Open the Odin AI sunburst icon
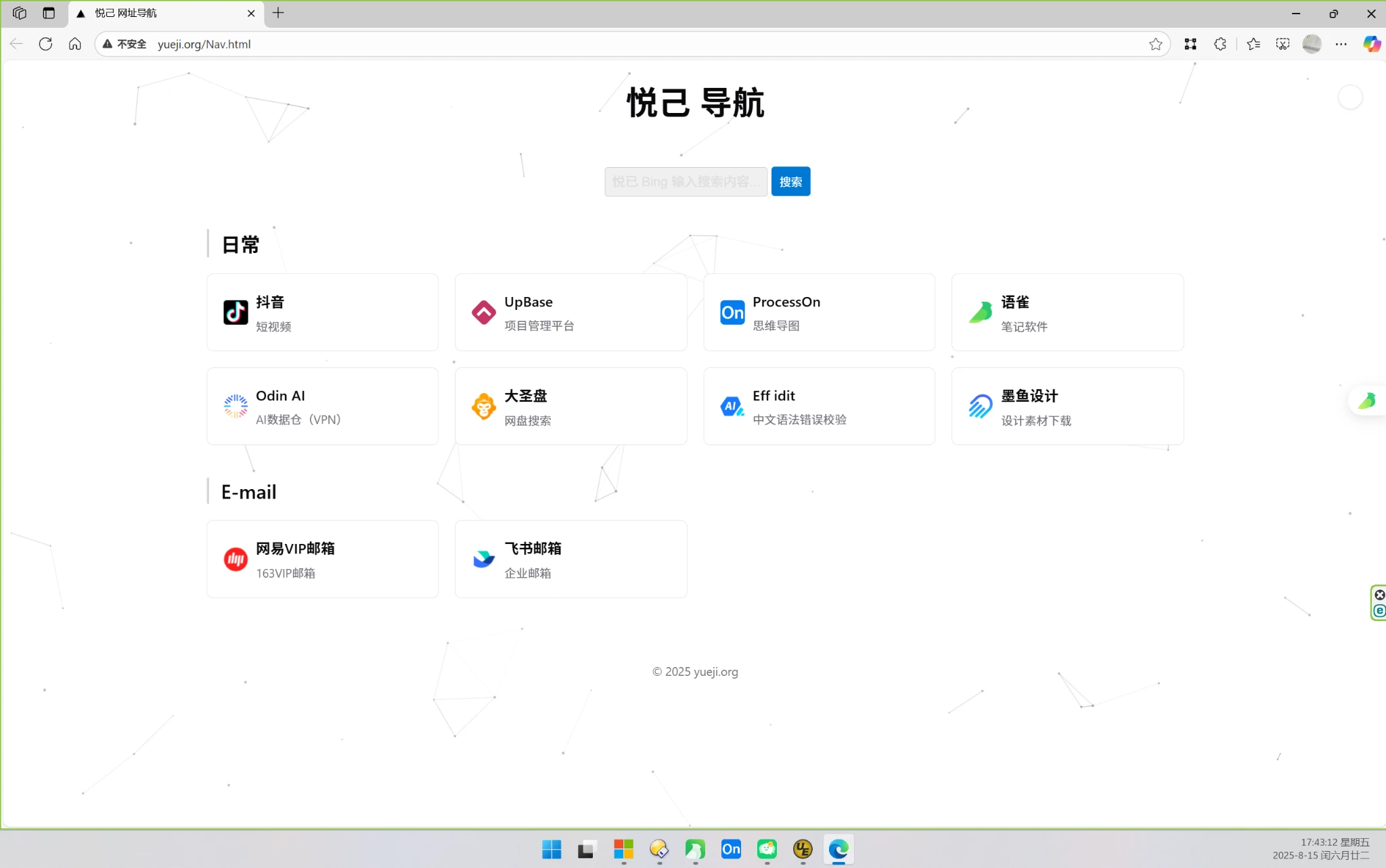Image resolution: width=1386 pixels, height=868 pixels. pos(236,406)
